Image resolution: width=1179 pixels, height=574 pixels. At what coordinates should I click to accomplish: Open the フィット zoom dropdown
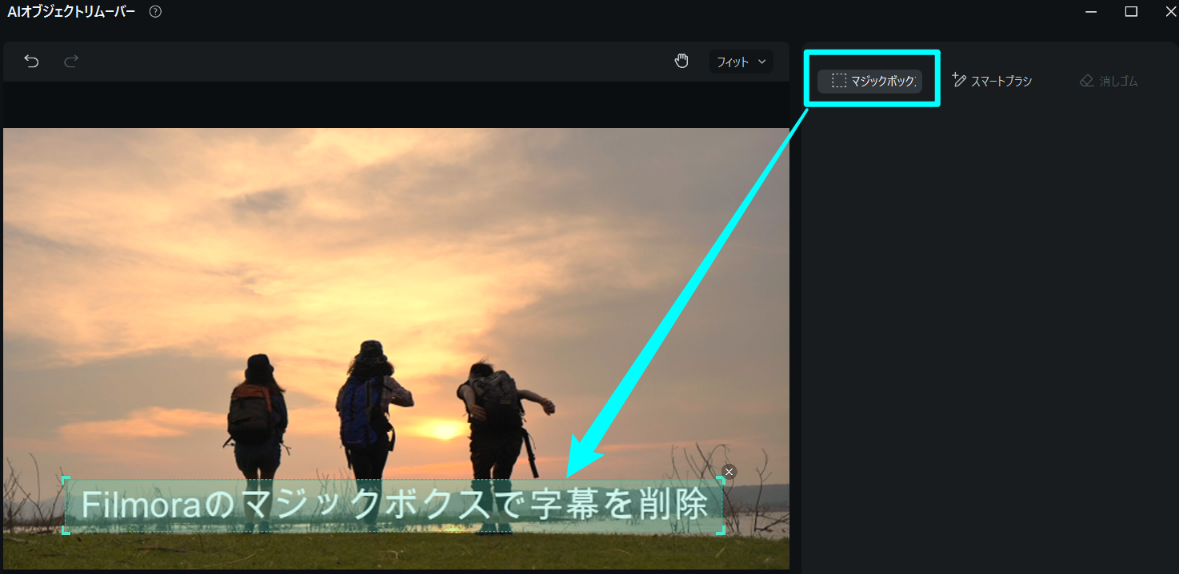pyautogui.click(x=741, y=62)
